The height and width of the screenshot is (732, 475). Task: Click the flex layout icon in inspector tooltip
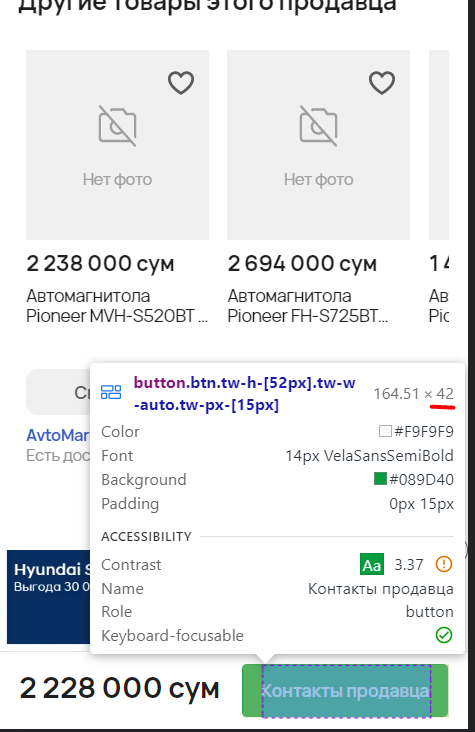coord(111,392)
